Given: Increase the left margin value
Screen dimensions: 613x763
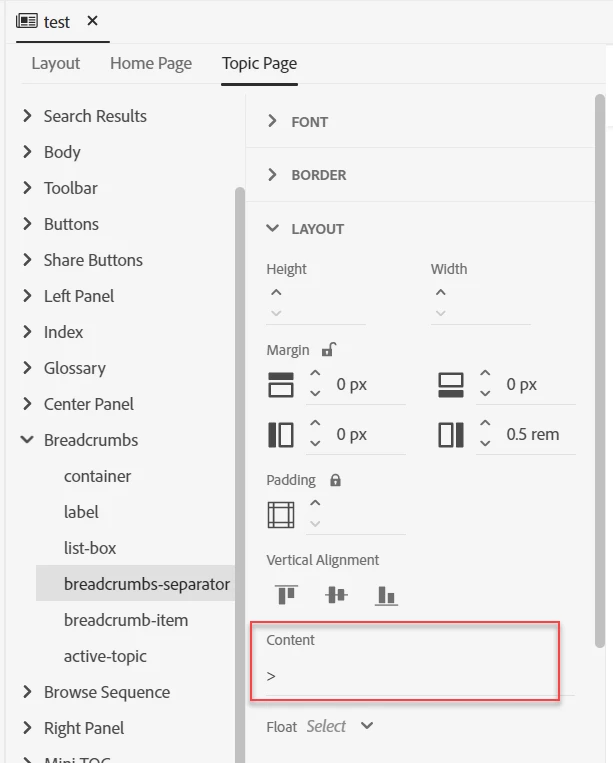Looking at the screenshot, I should (x=315, y=423).
